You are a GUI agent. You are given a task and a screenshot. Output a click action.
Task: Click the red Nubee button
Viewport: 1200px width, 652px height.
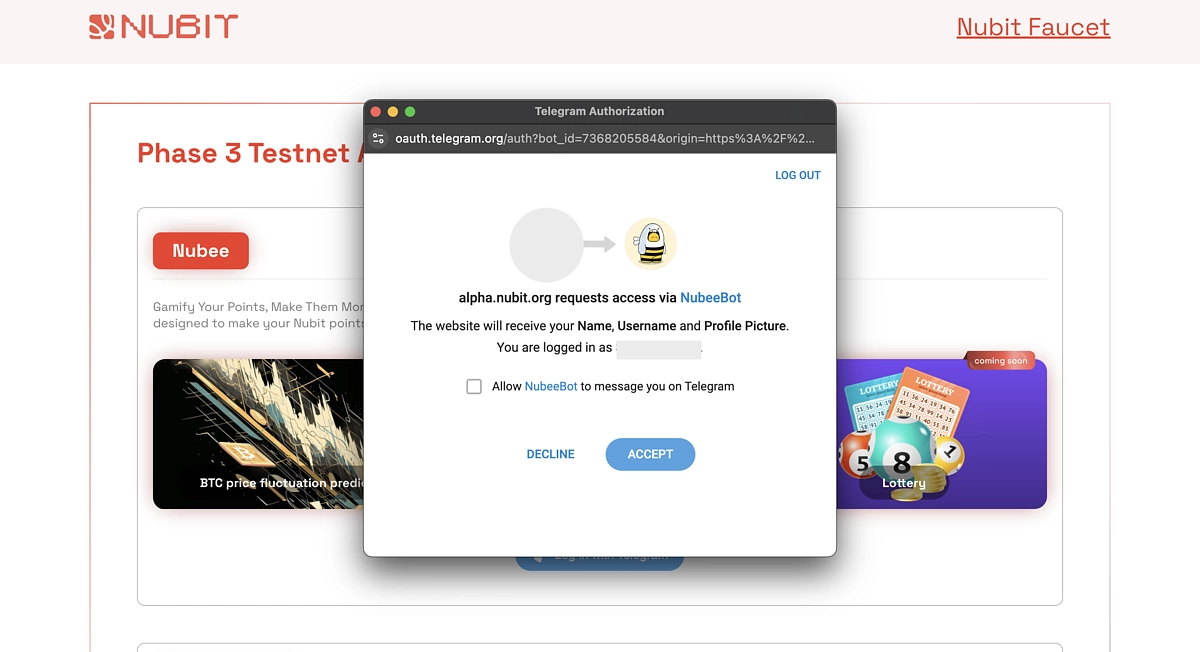click(201, 251)
